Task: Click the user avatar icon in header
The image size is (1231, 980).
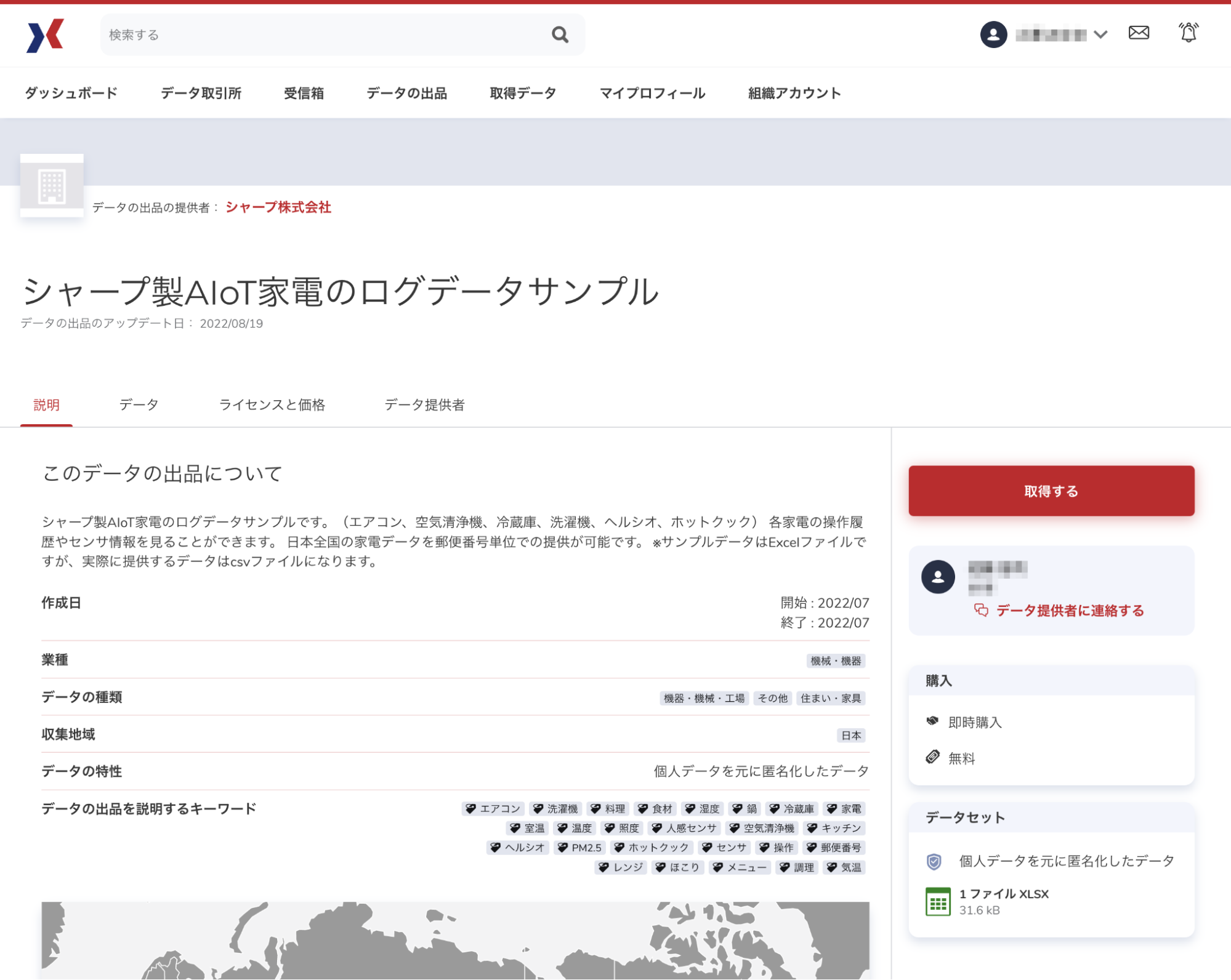Action: coord(993,34)
